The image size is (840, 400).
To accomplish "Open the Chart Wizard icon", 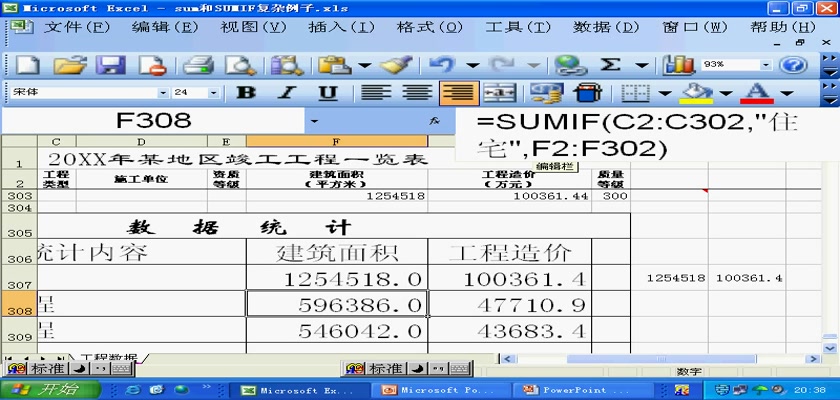I will (679, 65).
